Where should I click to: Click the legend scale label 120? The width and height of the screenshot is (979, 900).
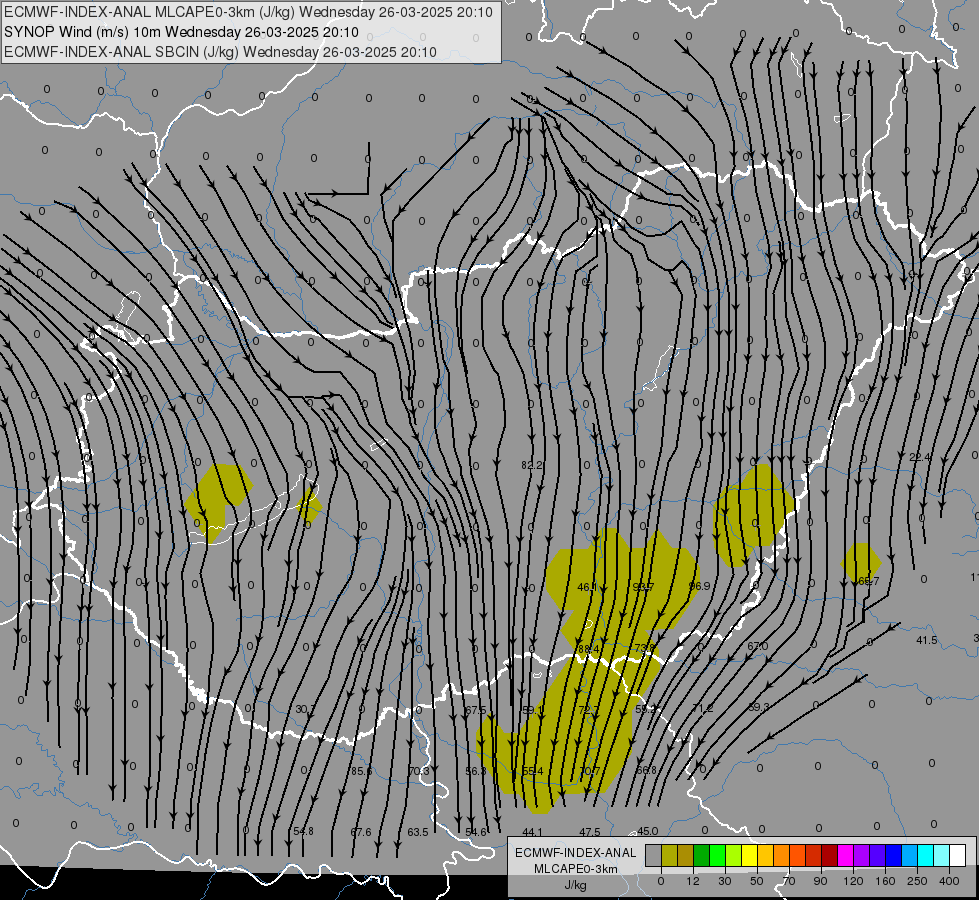(x=854, y=882)
